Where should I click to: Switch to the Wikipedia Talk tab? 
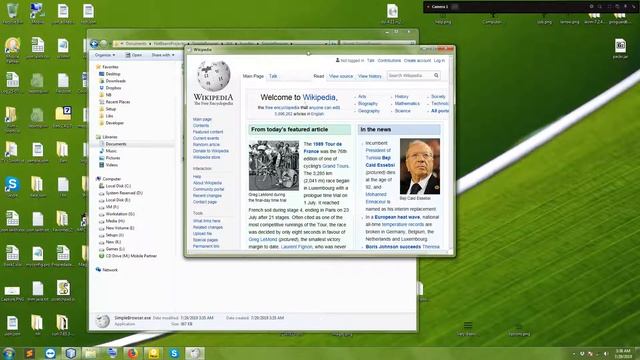pos(273,76)
